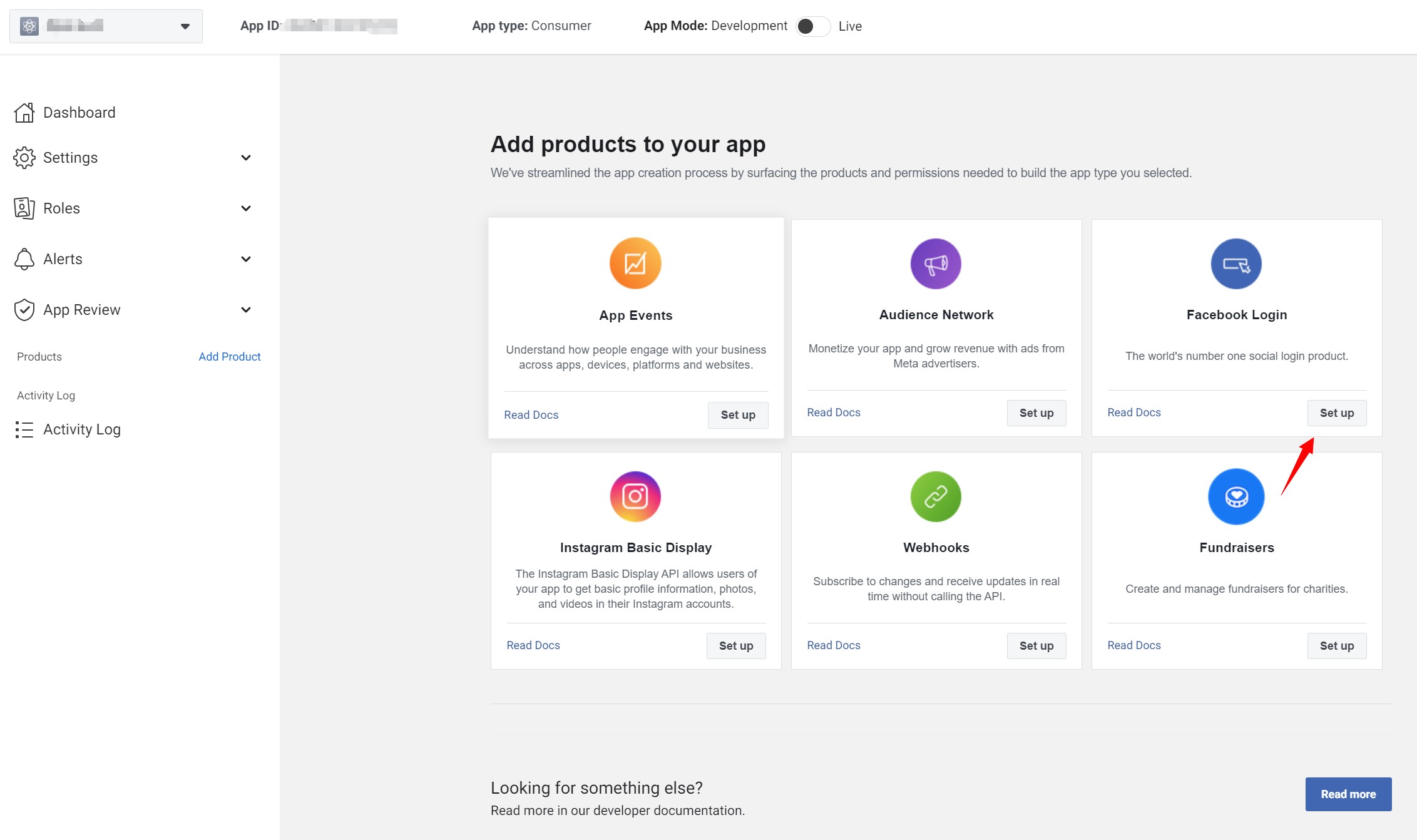Read Docs for Webhooks
Screen dimensions: 1417x840
point(834,645)
